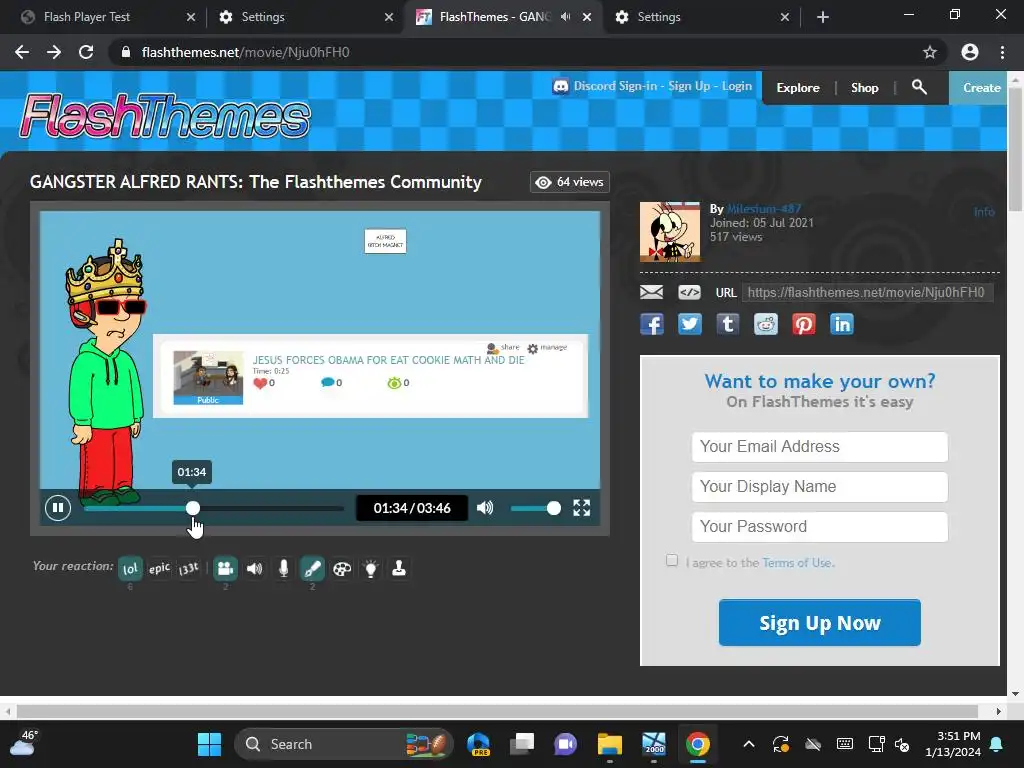Select the movie URL field
Screen dimensions: 1024x768
(867, 292)
